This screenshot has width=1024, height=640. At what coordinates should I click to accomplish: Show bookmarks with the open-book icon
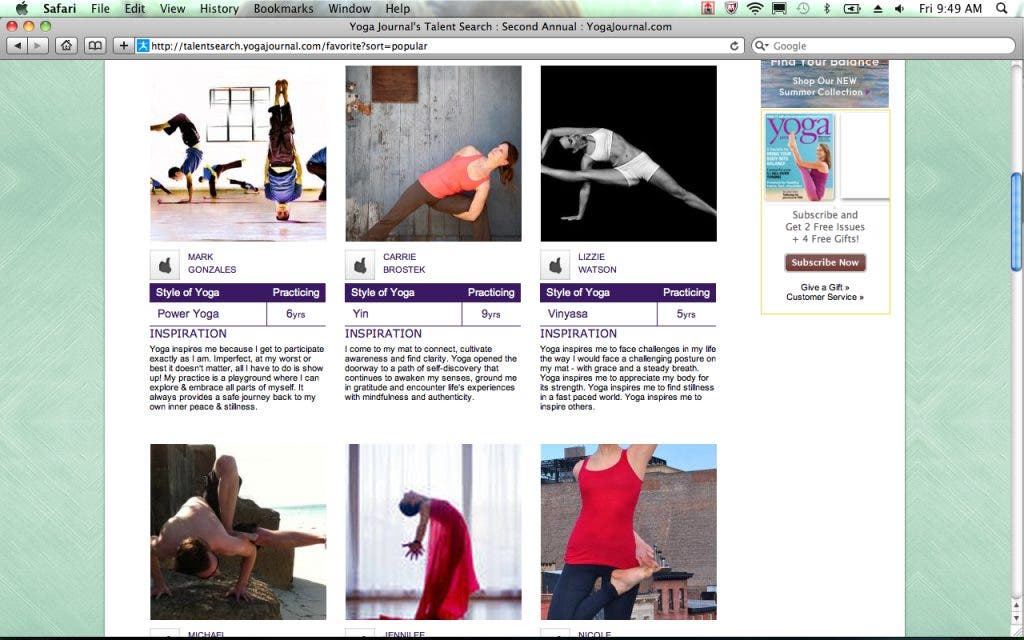click(95, 46)
